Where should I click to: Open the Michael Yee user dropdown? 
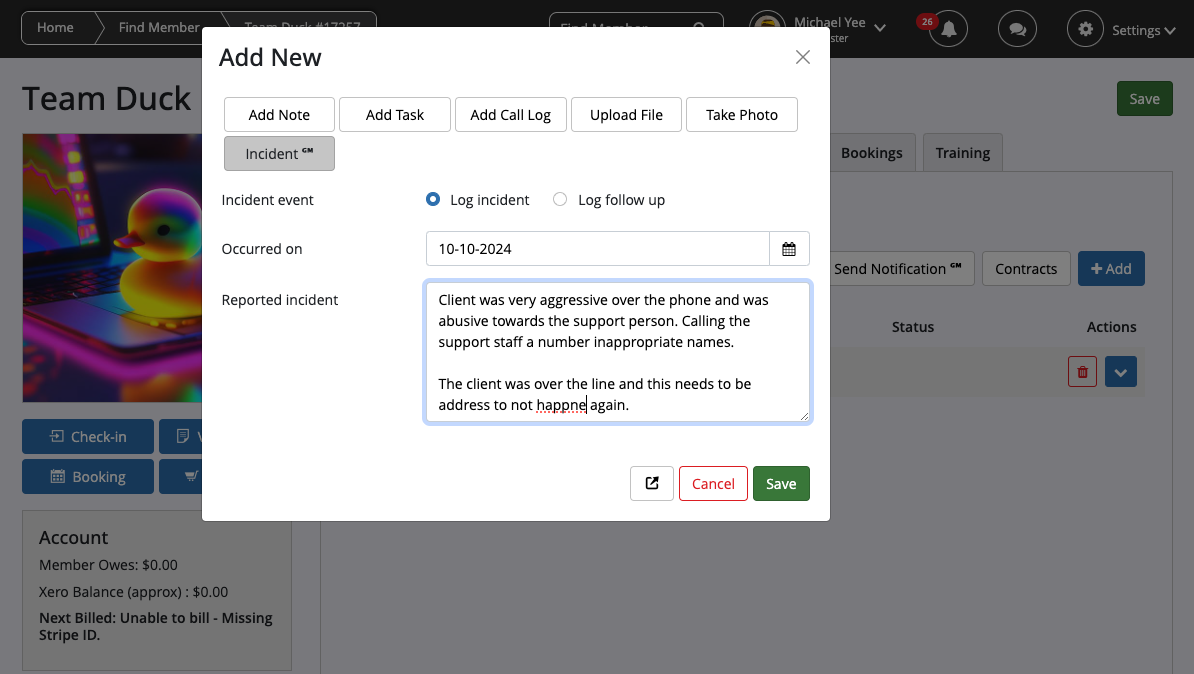tap(880, 28)
